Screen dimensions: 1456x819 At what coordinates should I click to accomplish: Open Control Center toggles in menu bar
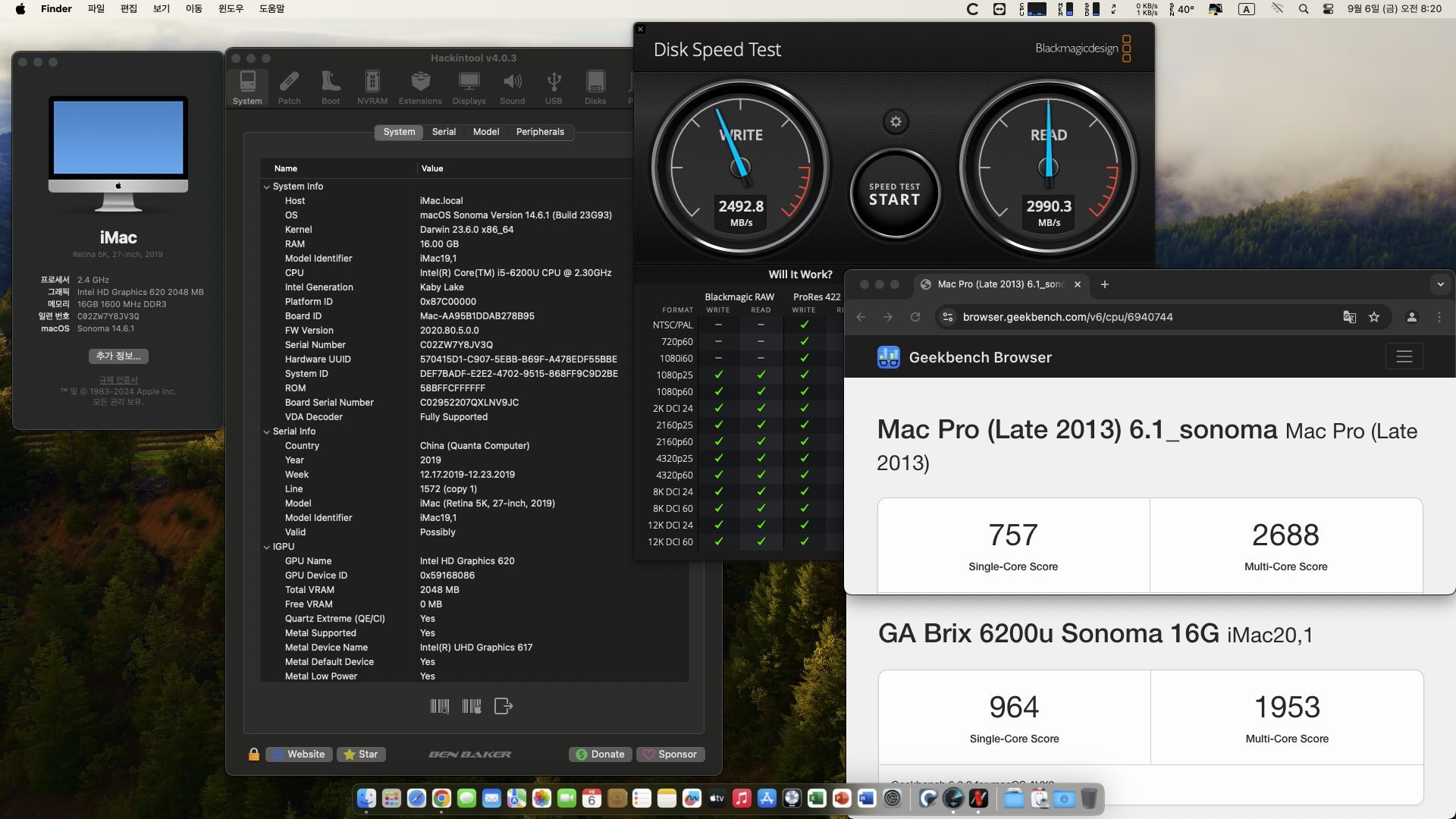click(1328, 9)
